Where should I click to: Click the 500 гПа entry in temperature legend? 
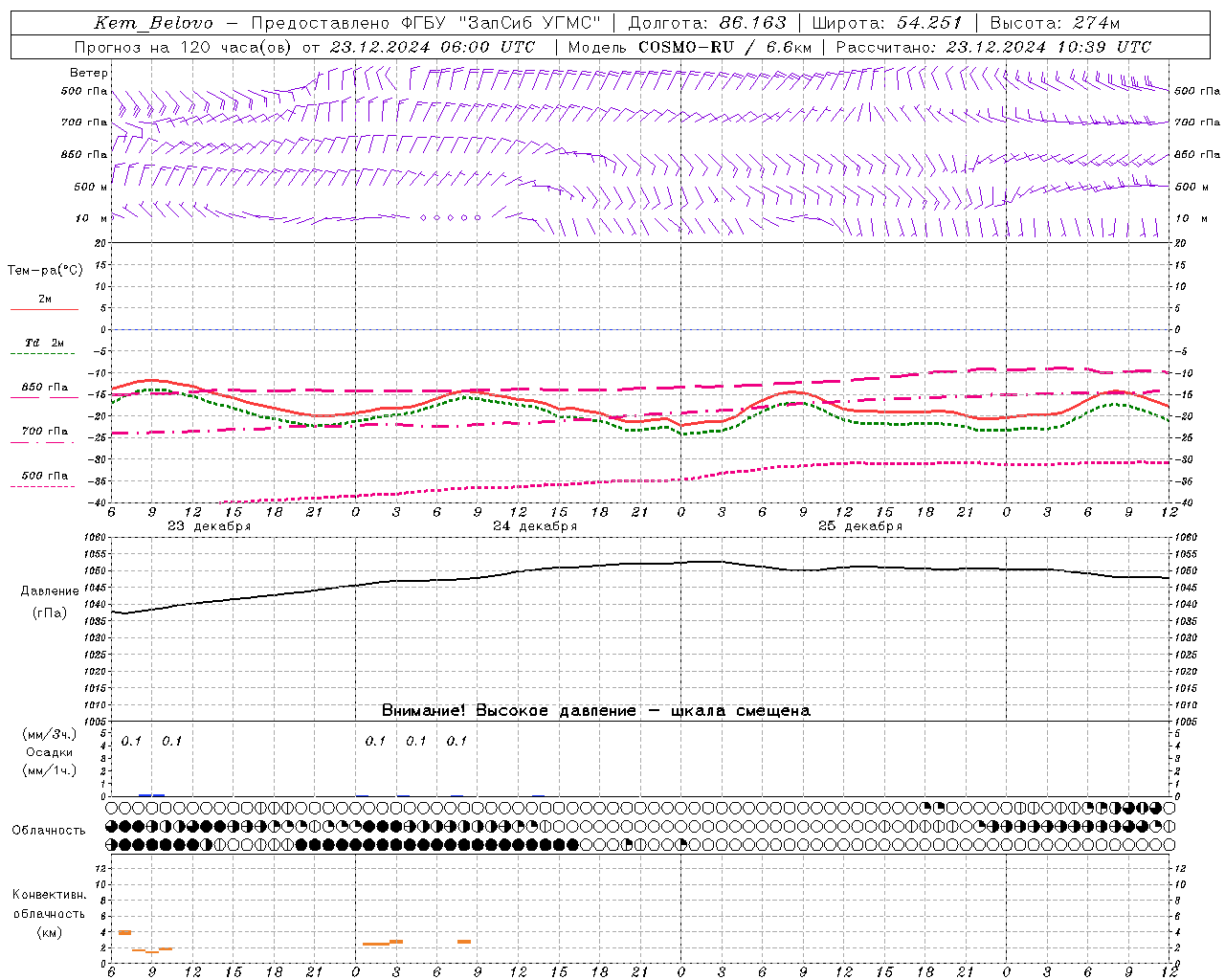coord(44,476)
